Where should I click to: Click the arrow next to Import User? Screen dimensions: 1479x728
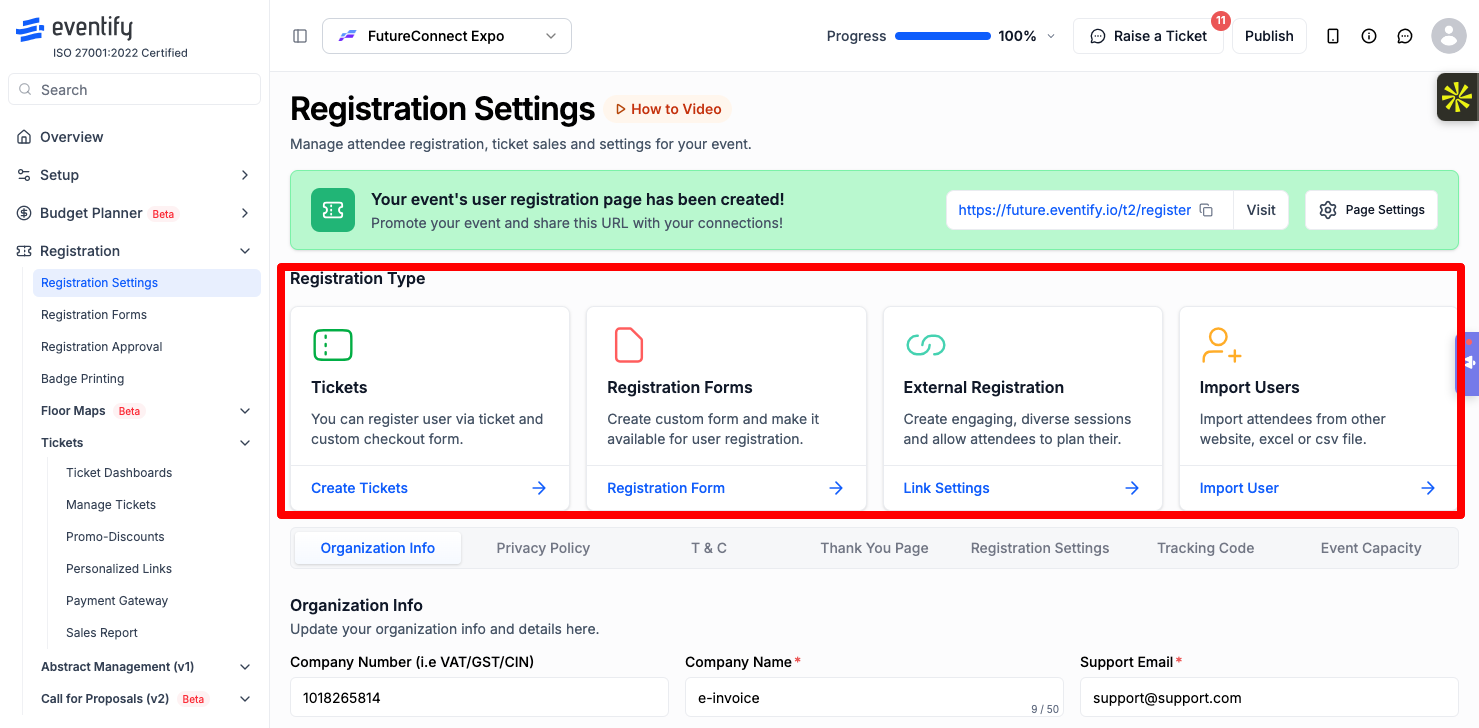tap(1428, 488)
